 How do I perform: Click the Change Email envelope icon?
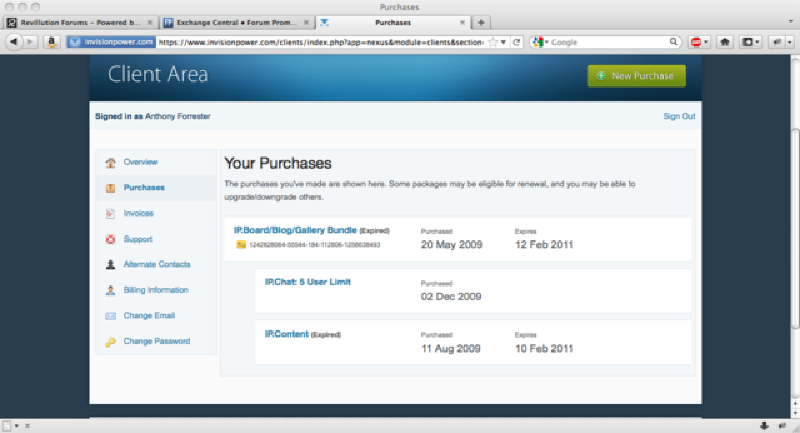tap(110, 316)
